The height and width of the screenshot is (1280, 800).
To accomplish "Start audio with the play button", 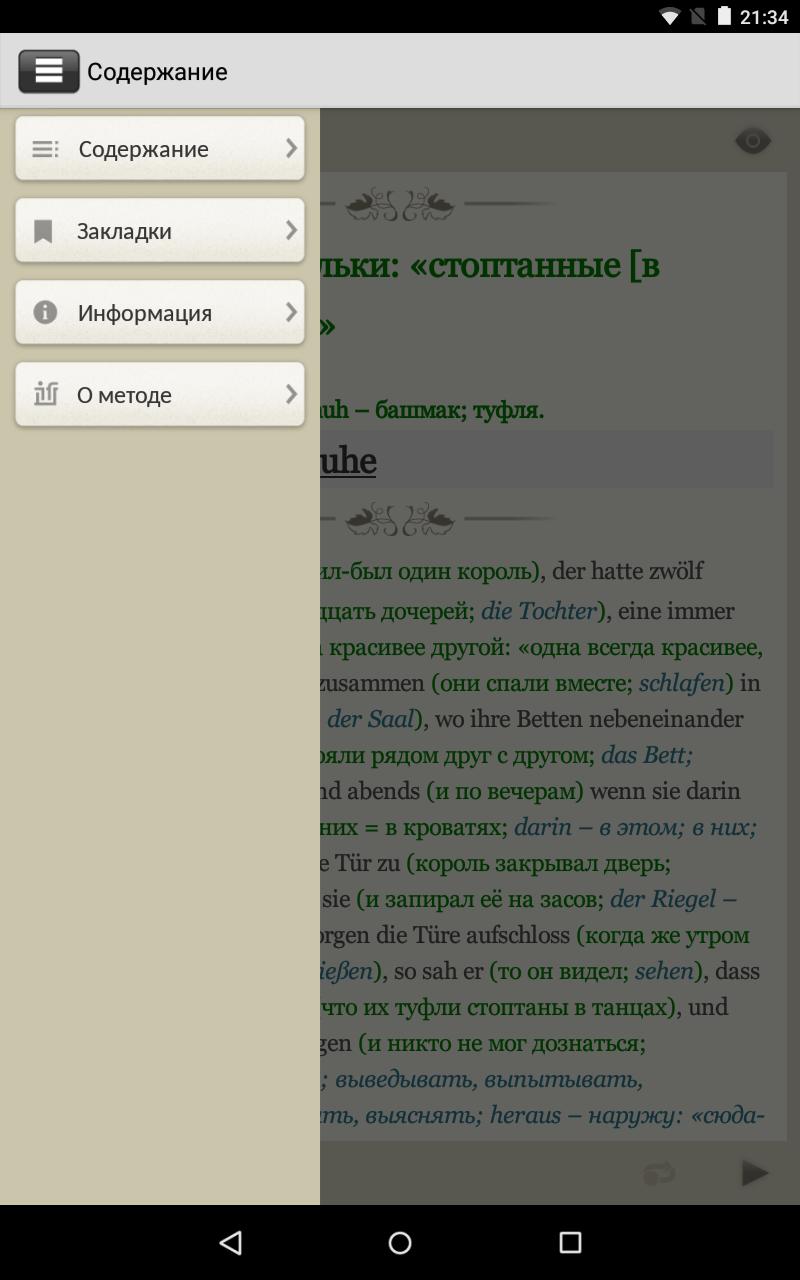I will tap(754, 1172).
